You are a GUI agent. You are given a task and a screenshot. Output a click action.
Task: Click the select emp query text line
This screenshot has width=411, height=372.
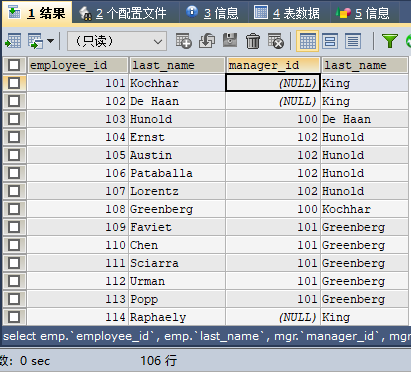207,336
